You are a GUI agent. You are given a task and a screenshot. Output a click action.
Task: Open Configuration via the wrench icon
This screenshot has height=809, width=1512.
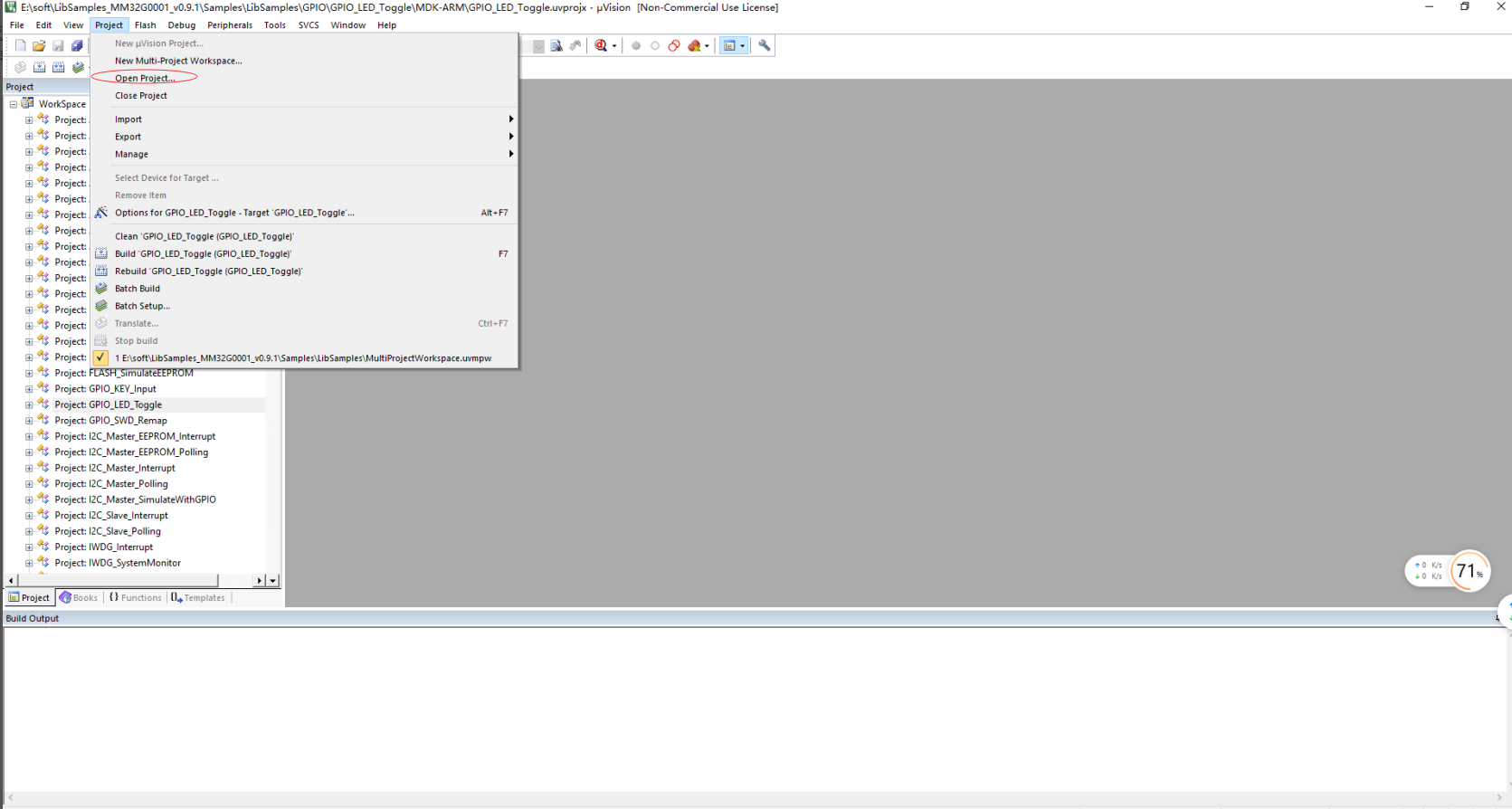(x=765, y=45)
